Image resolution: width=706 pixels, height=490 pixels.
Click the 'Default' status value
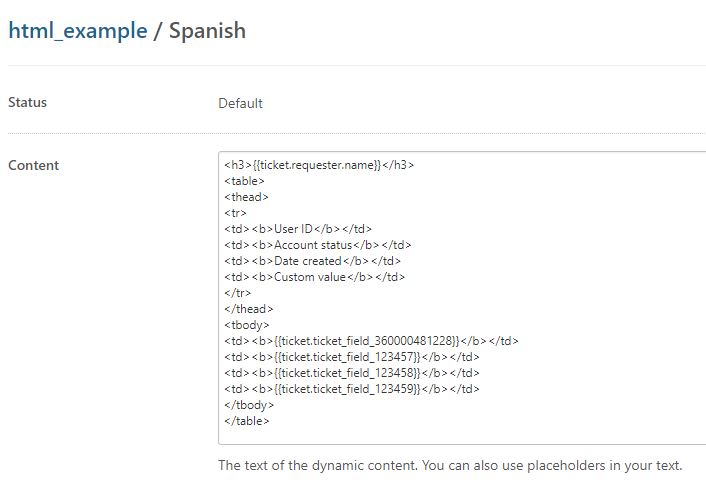(240, 103)
